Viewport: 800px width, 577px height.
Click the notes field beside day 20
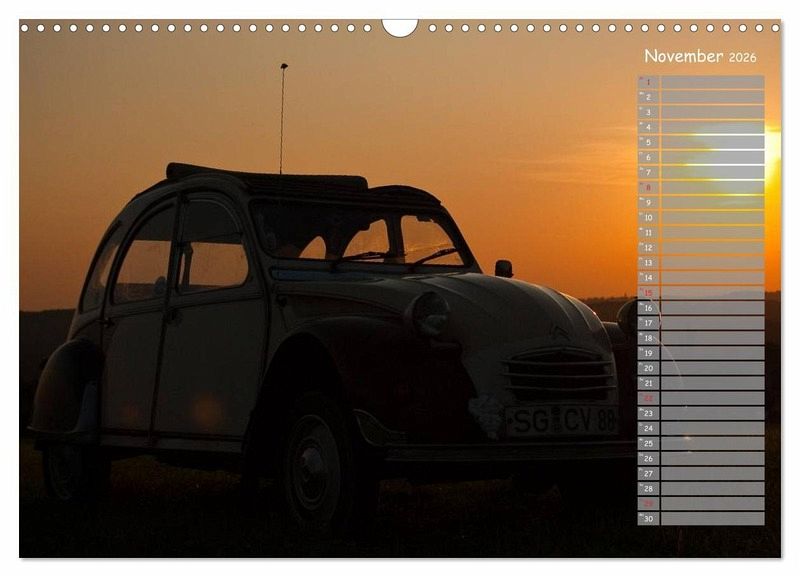[x=713, y=368]
